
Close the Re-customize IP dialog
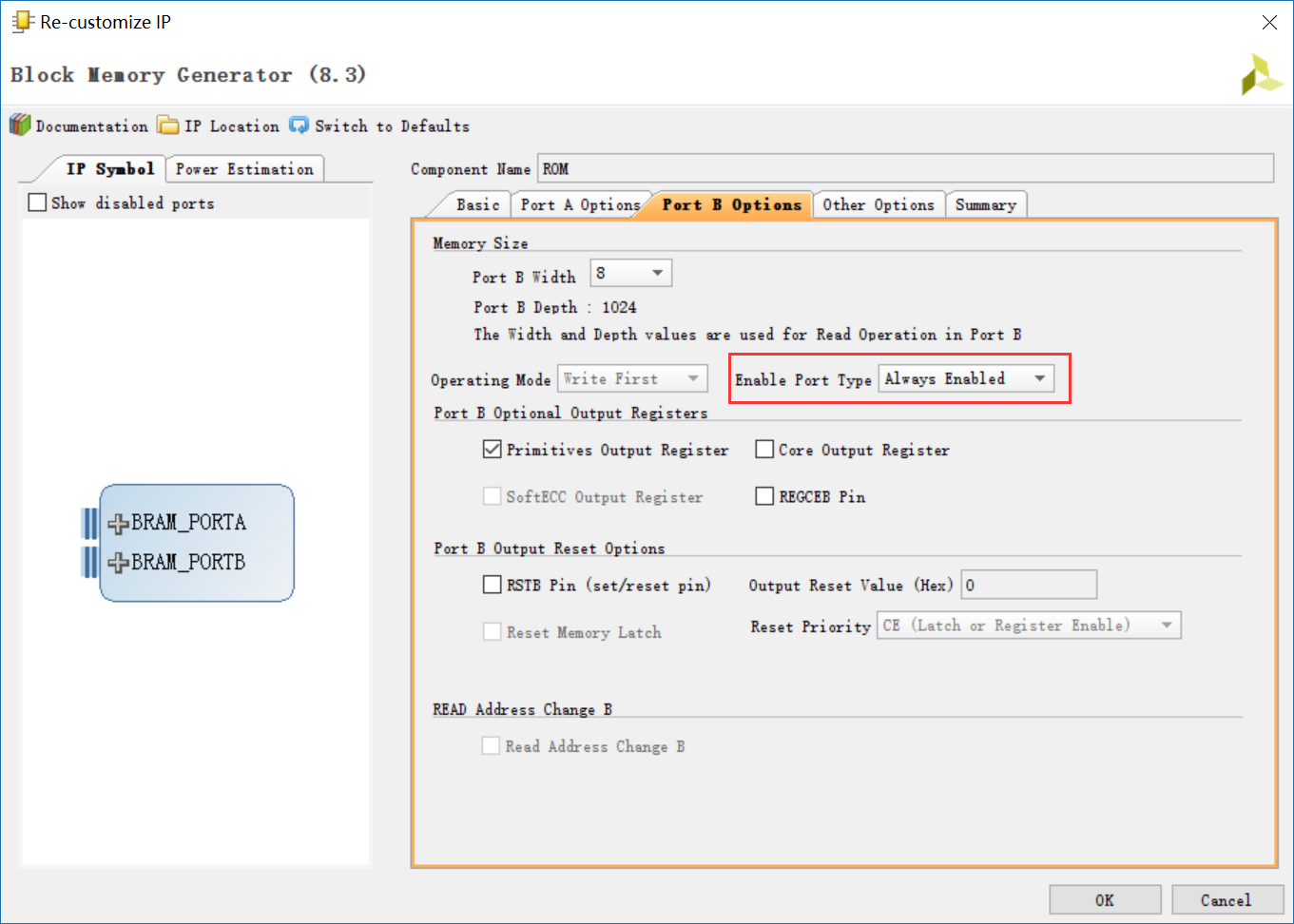(1269, 22)
